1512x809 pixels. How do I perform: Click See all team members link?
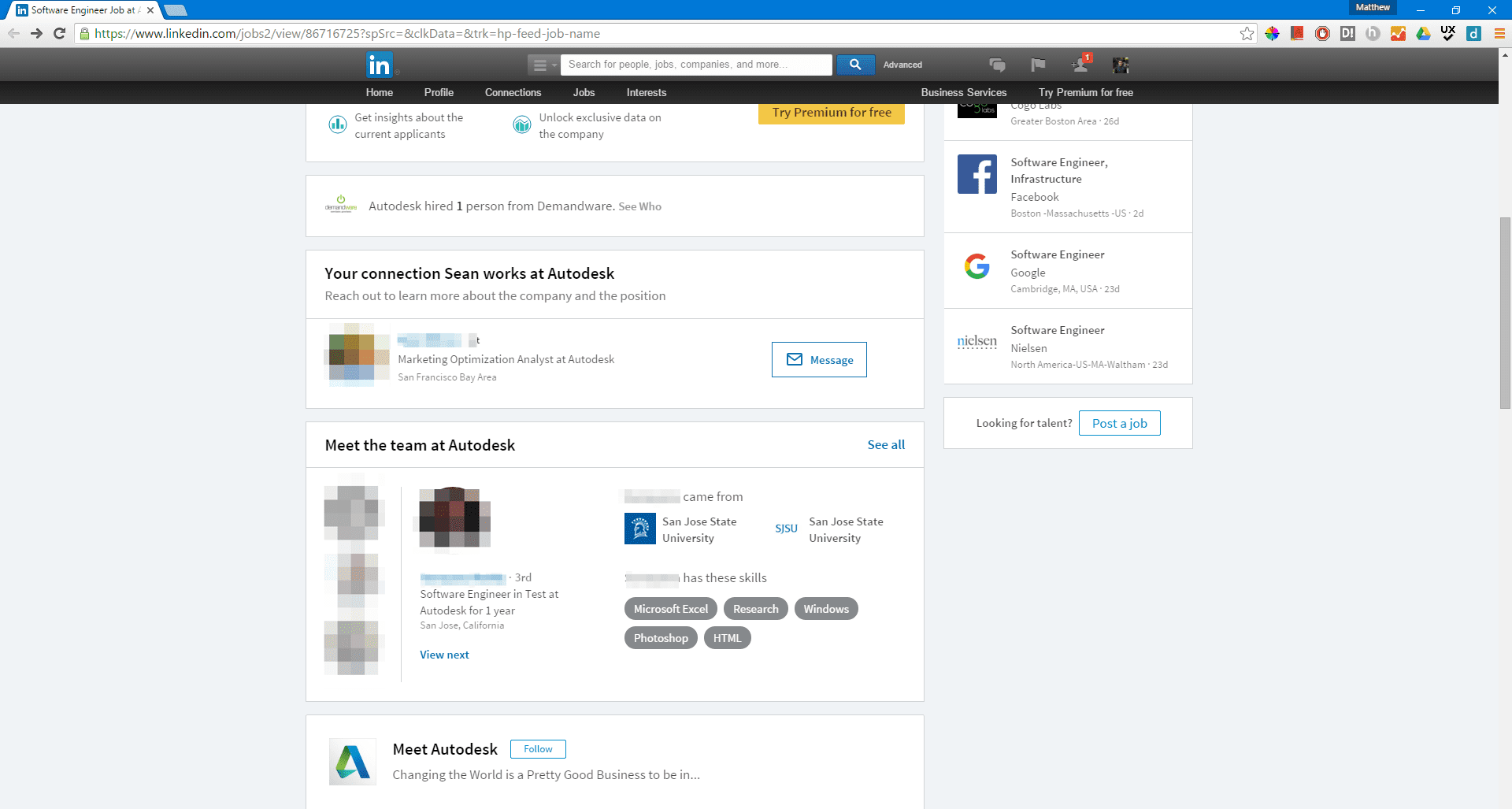coord(886,444)
